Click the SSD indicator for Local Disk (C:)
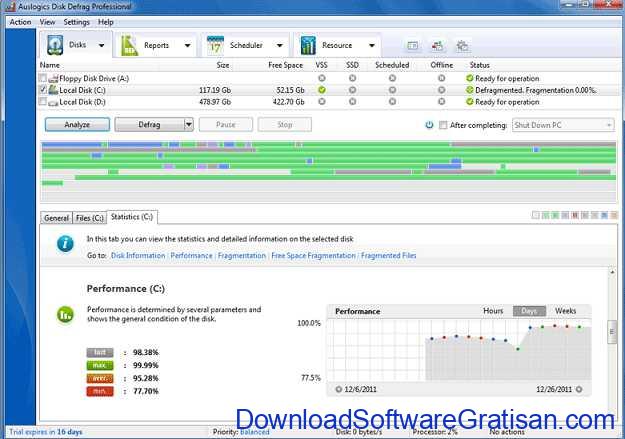The width and height of the screenshot is (625, 439). (352, 90)
